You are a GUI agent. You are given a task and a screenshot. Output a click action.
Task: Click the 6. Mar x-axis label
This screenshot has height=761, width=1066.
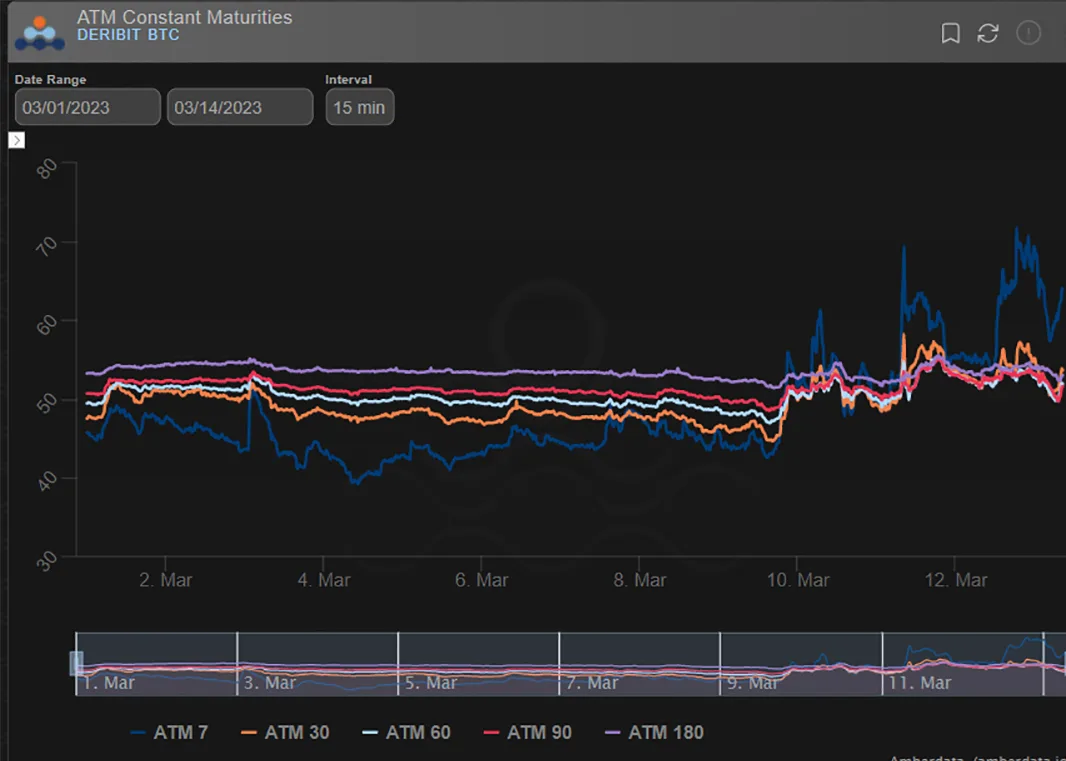pos(481,580)
